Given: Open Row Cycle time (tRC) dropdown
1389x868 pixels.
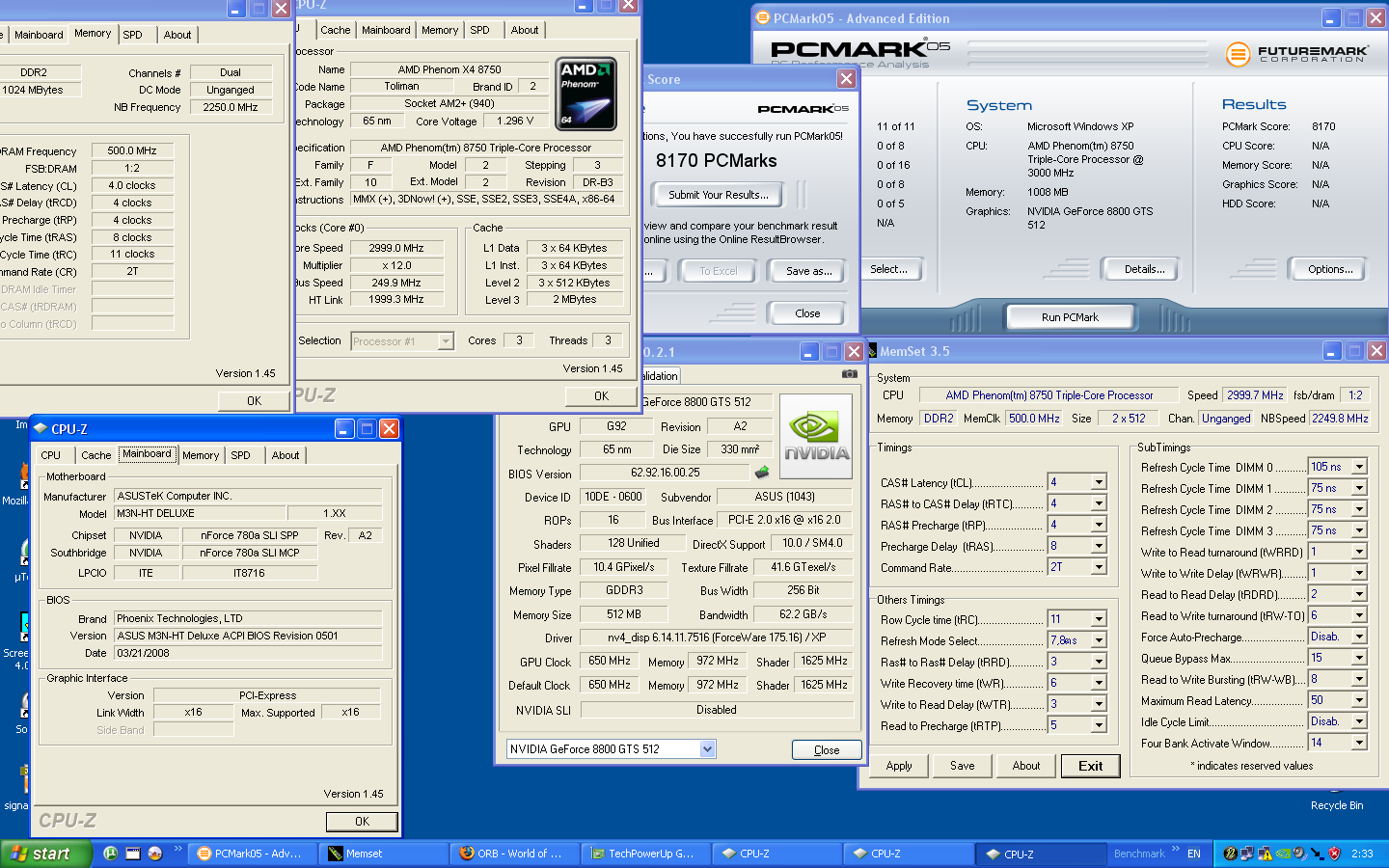Looking at the screenshot, I should (x=1099, y=619).
